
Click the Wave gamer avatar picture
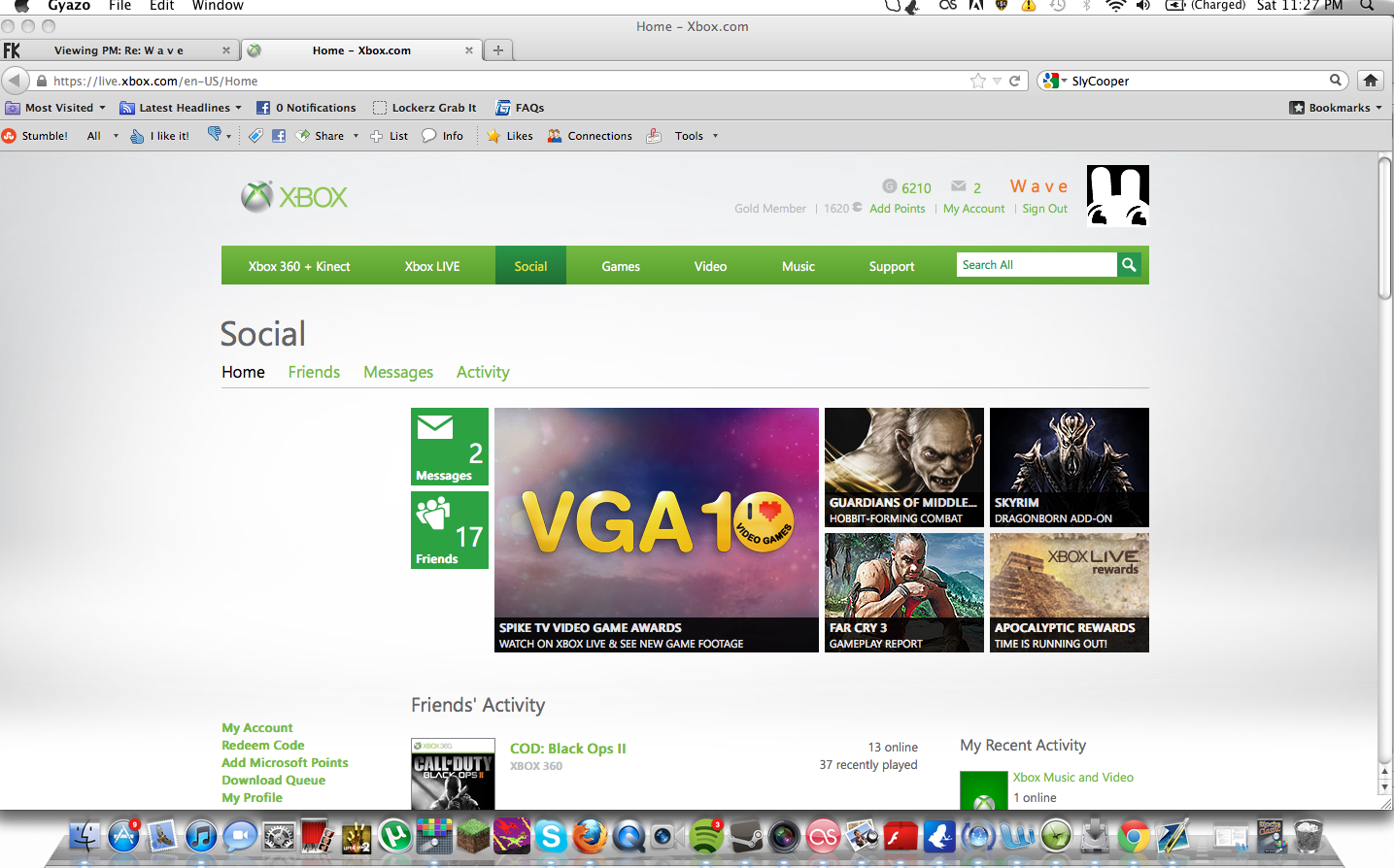[1117, 195]
